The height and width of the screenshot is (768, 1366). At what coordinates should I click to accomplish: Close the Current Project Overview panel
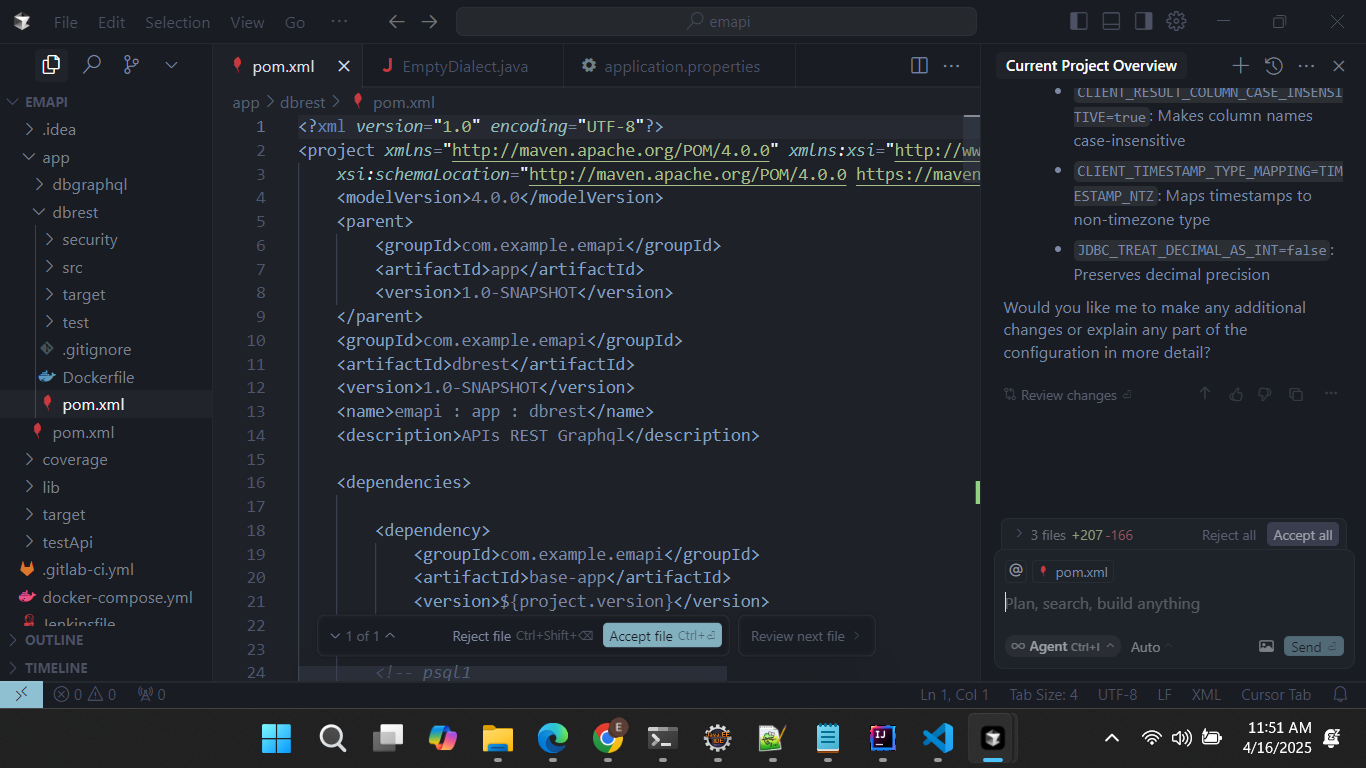(1339, 66)
